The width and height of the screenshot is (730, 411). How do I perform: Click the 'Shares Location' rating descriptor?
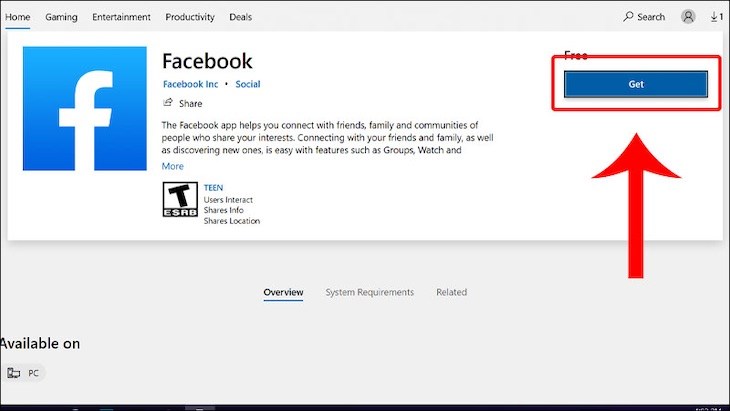(x=232, y=221)
